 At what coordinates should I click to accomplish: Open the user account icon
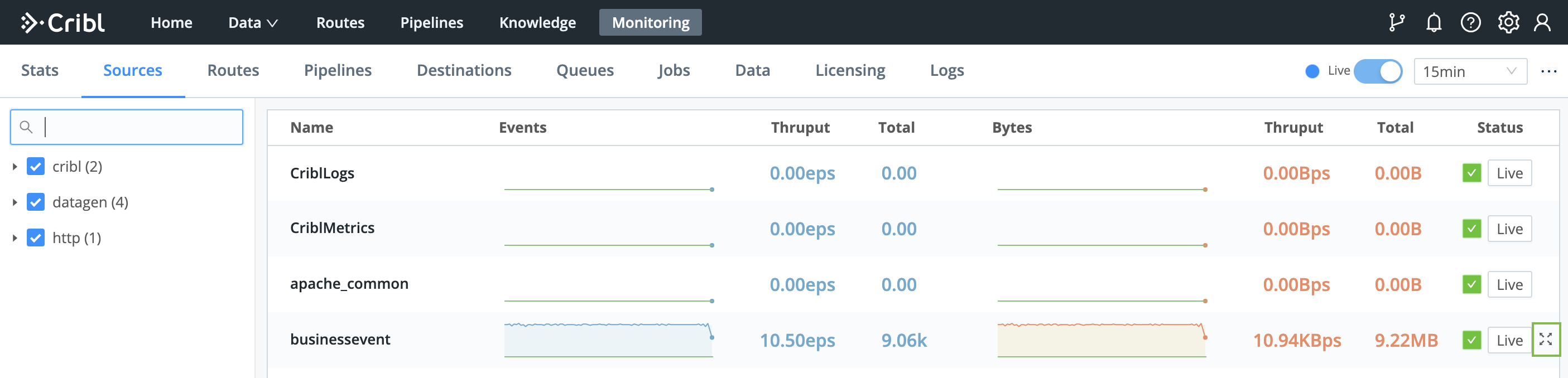(1542, 22)
